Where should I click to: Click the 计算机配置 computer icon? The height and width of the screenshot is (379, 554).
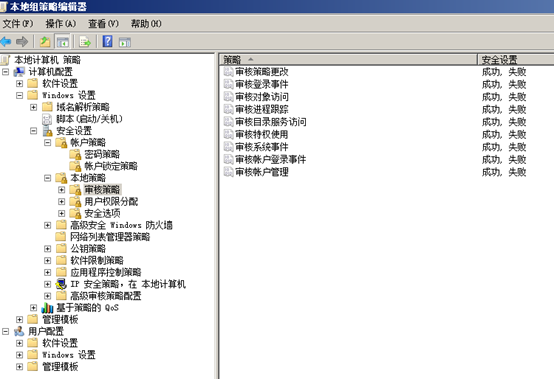(19, 72)
